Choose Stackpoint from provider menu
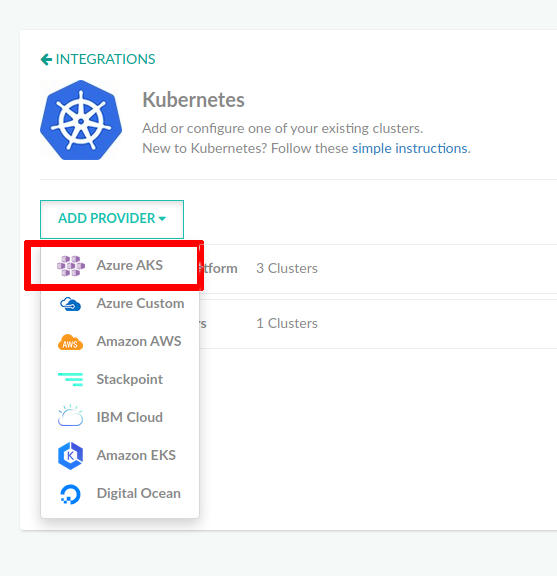This screenshot has width=557, height=576. click(120, 379)
